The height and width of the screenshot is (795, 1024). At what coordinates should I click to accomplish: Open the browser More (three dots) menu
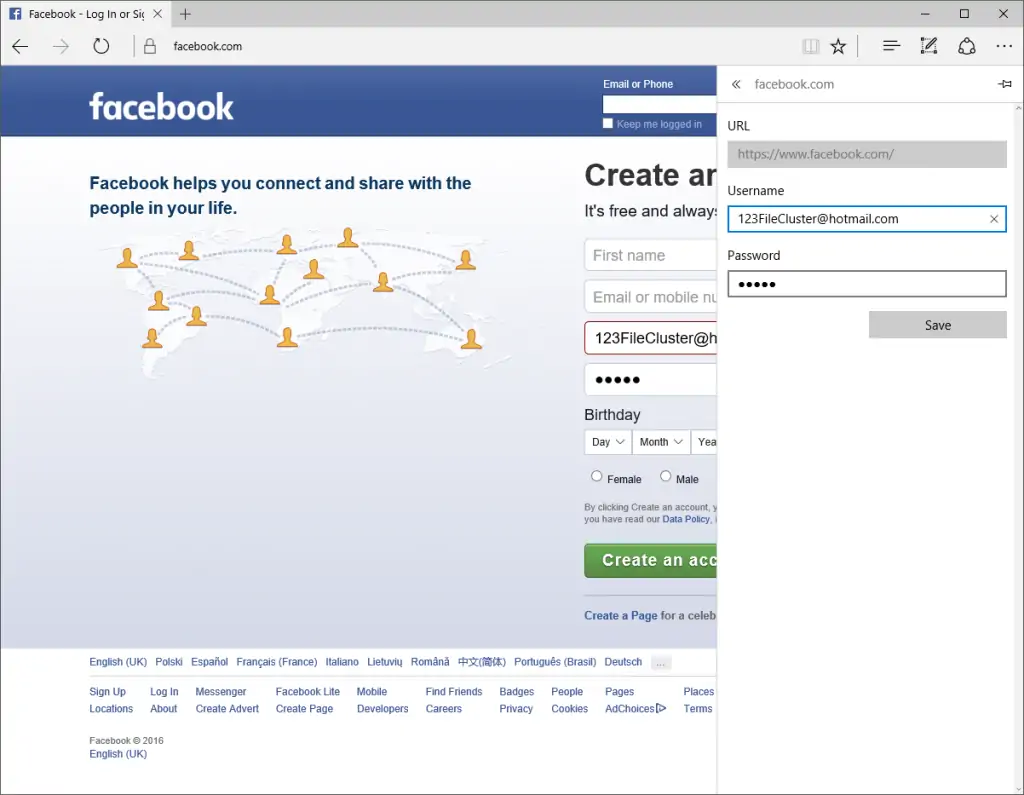point(1004,46)
